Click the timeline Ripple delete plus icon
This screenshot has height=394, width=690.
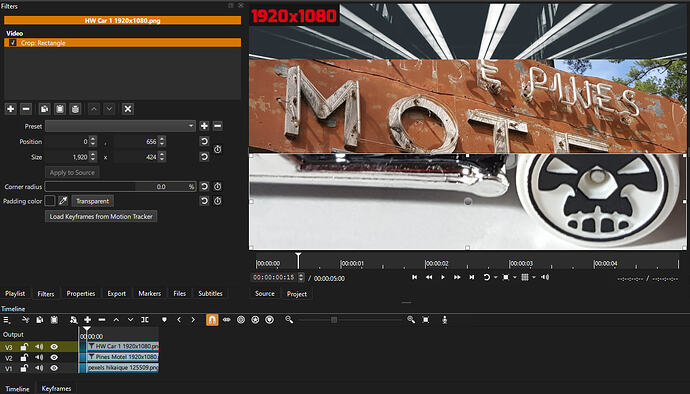(x=88, y=320)
